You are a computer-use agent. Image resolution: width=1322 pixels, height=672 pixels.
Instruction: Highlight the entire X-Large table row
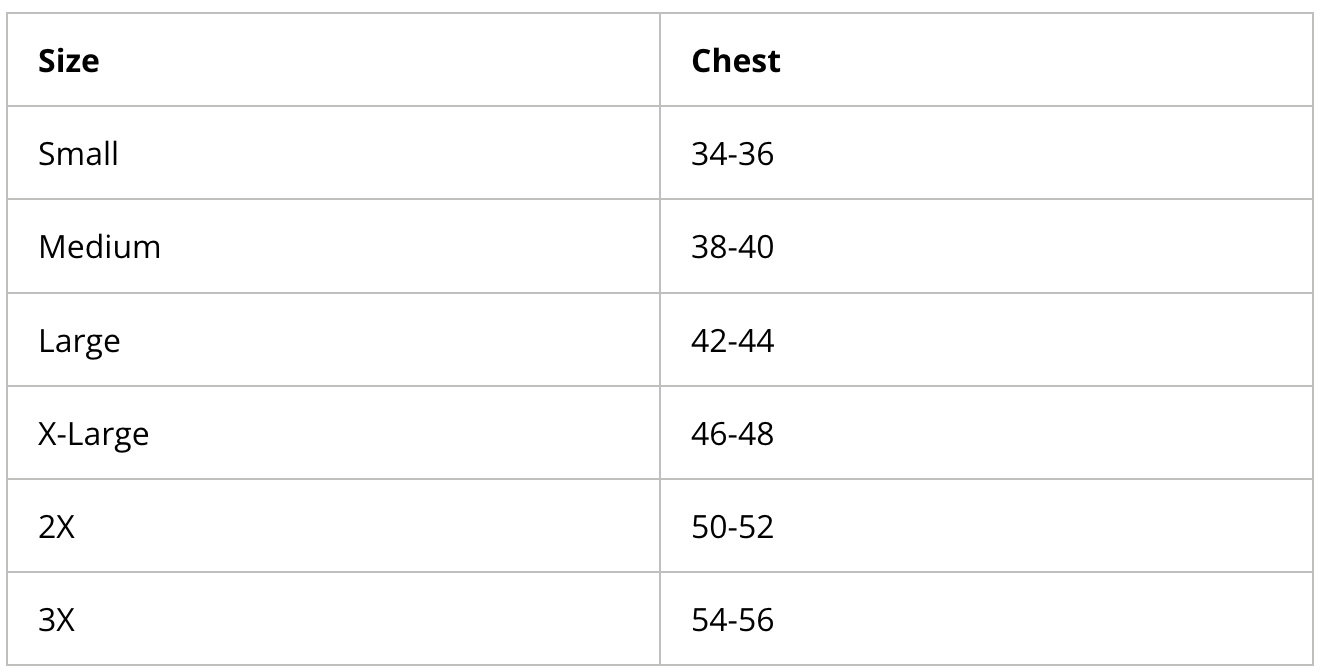660,434
